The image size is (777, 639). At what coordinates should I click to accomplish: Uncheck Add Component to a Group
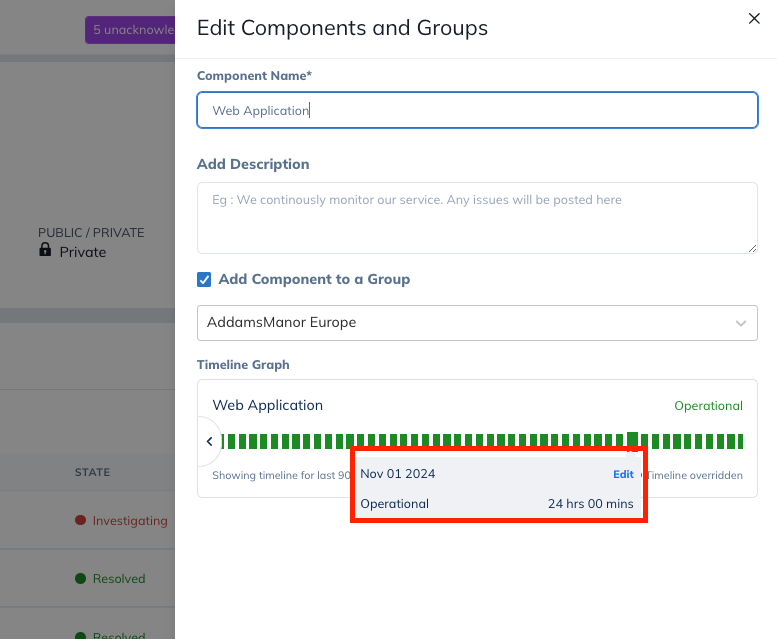(204, 280)
